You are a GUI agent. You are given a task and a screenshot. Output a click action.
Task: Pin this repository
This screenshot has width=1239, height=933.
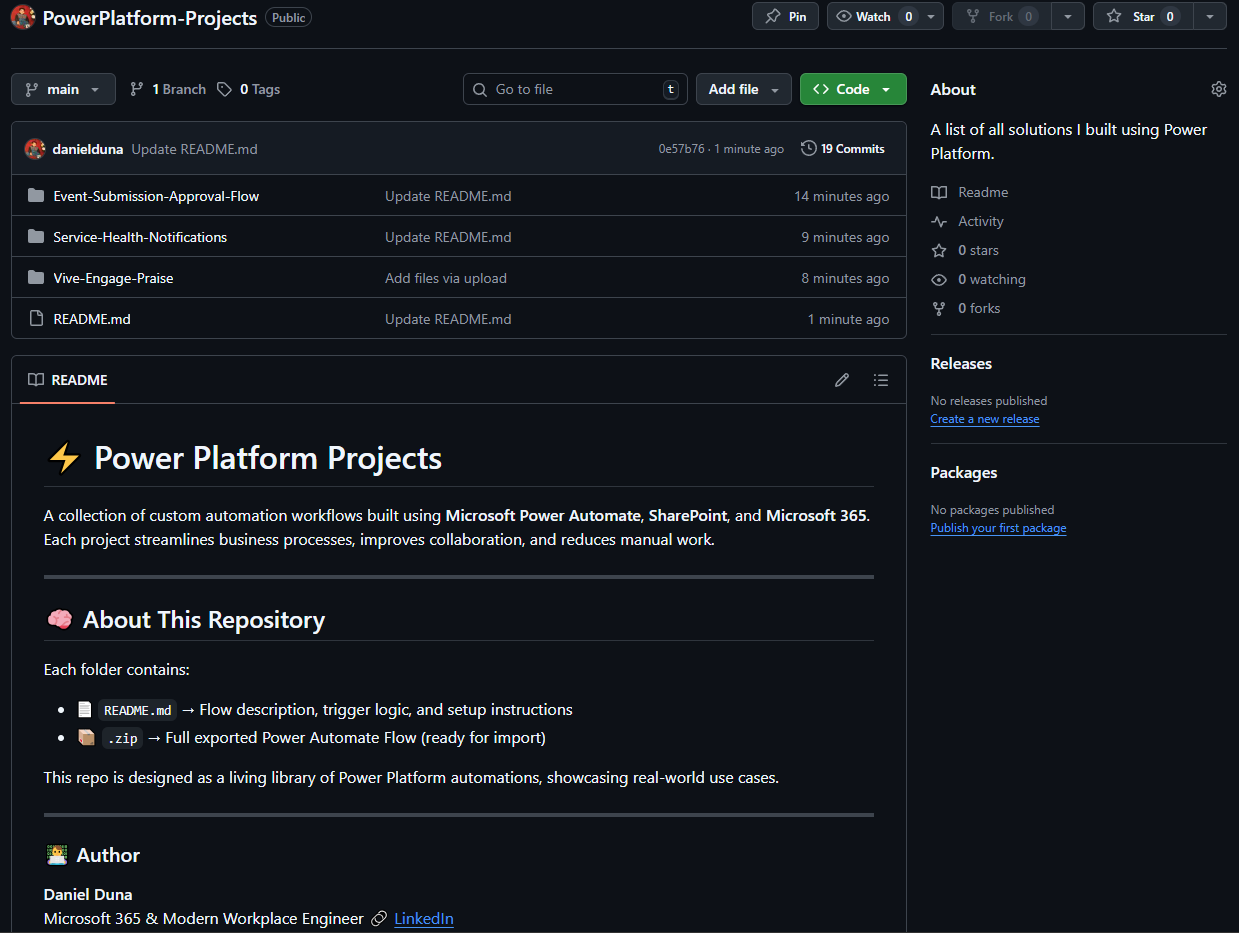(785, 16)
